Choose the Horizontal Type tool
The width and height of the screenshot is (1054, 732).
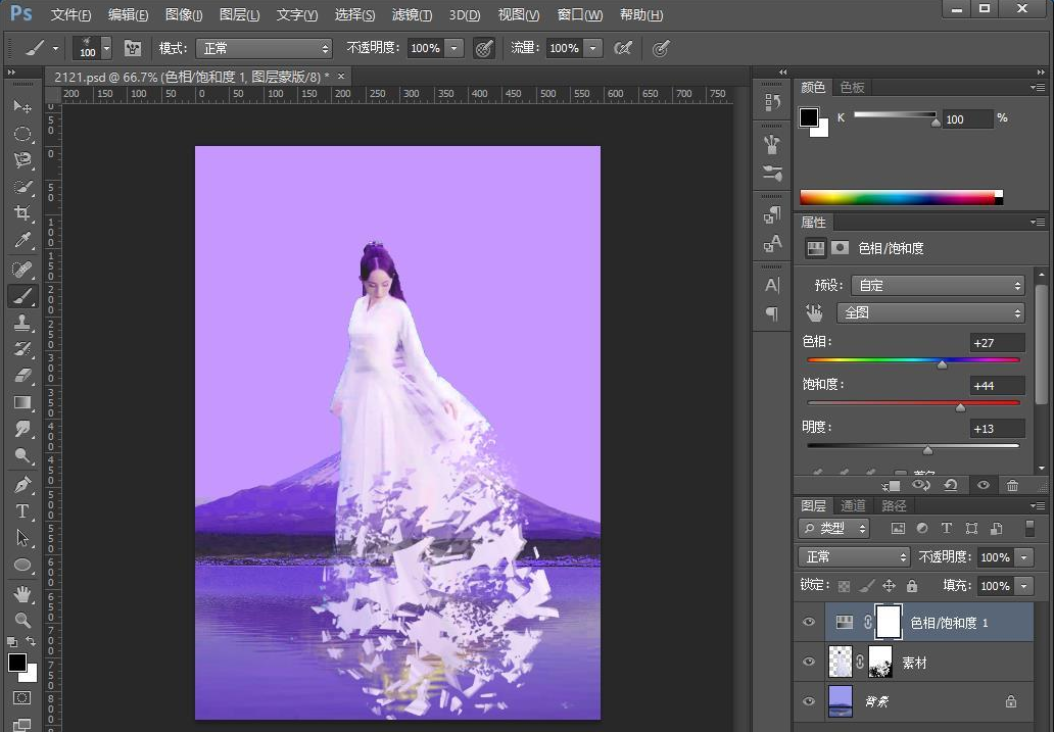pyautogui.click(x=22, y=511)
